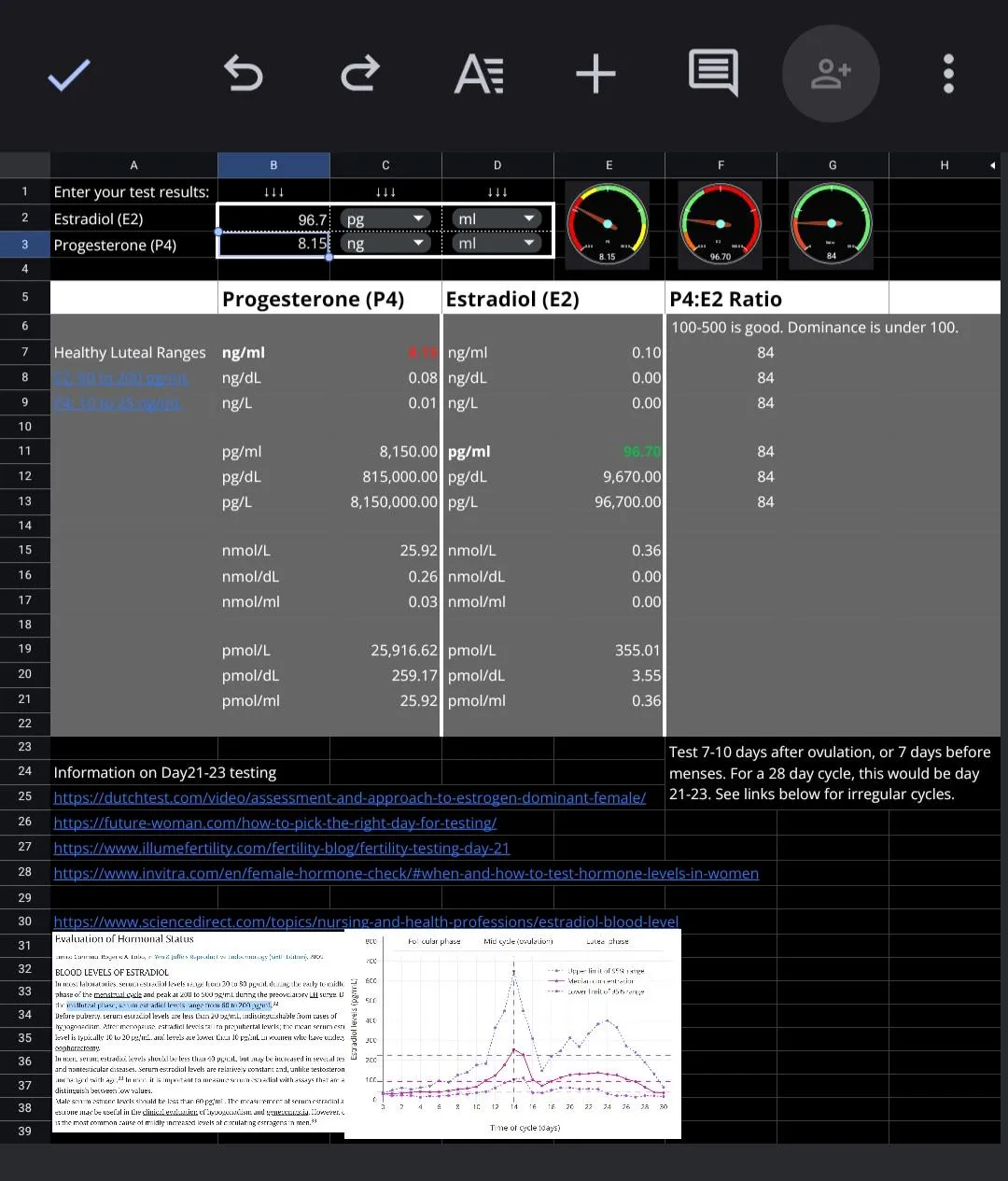Open the text formatting options
Image resolution: width=1008 pixels, height=1181 pixels.
[479, 74]
